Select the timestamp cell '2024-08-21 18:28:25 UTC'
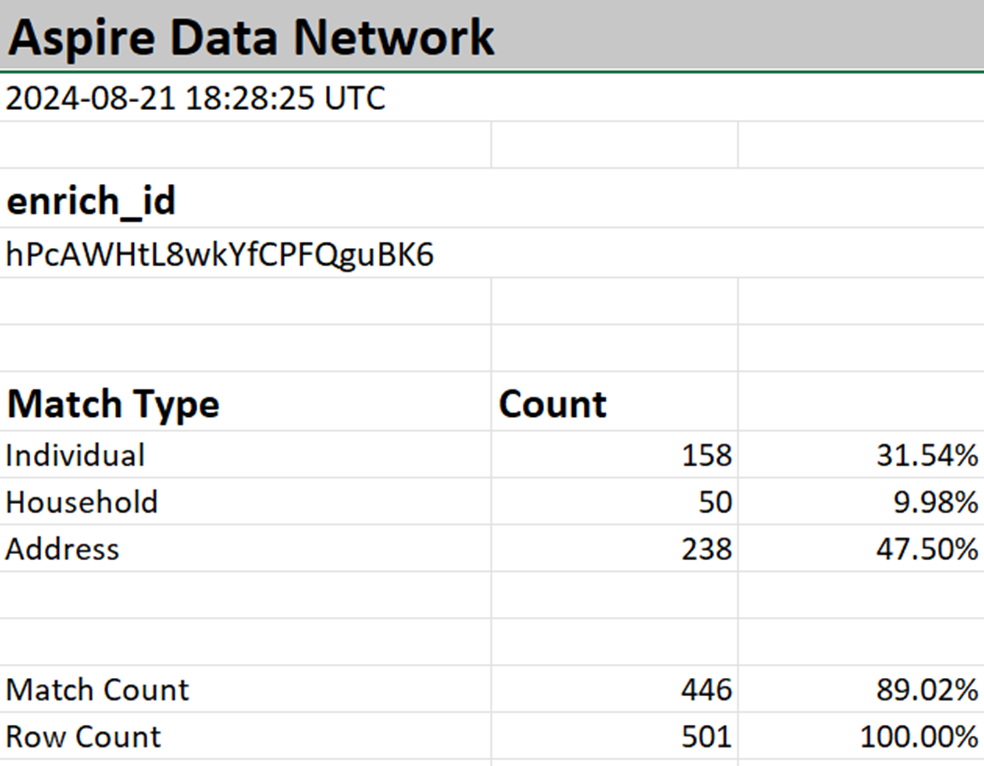 click(x=492, y=98)
